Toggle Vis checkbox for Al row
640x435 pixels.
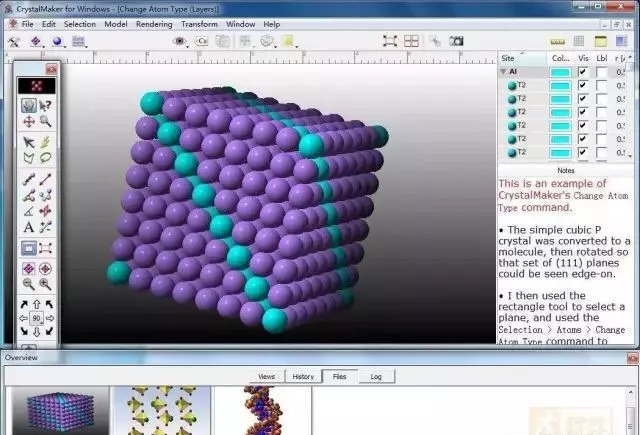(x=583, y=72)
